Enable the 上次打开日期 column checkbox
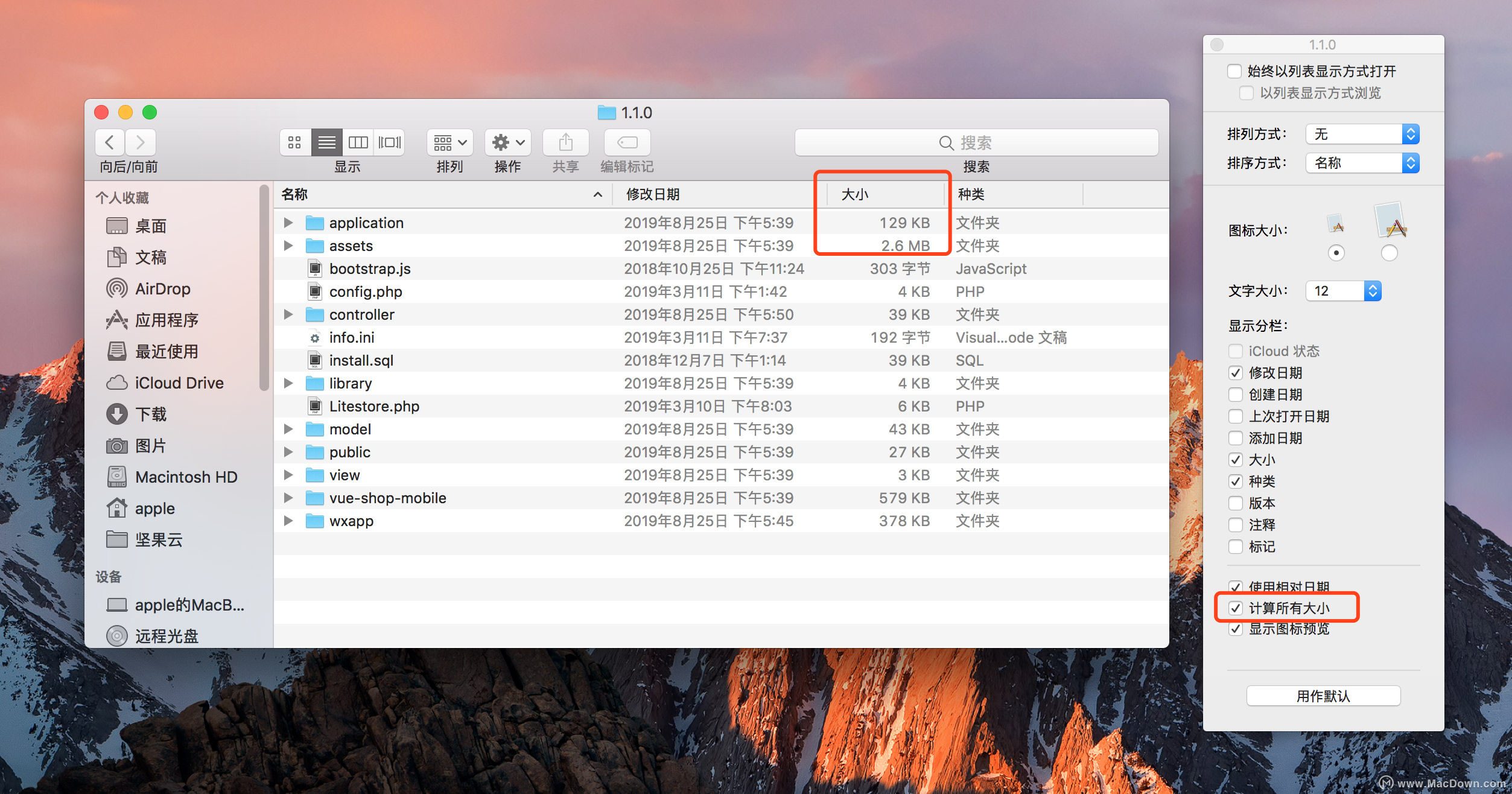 tap(1236, 416)
